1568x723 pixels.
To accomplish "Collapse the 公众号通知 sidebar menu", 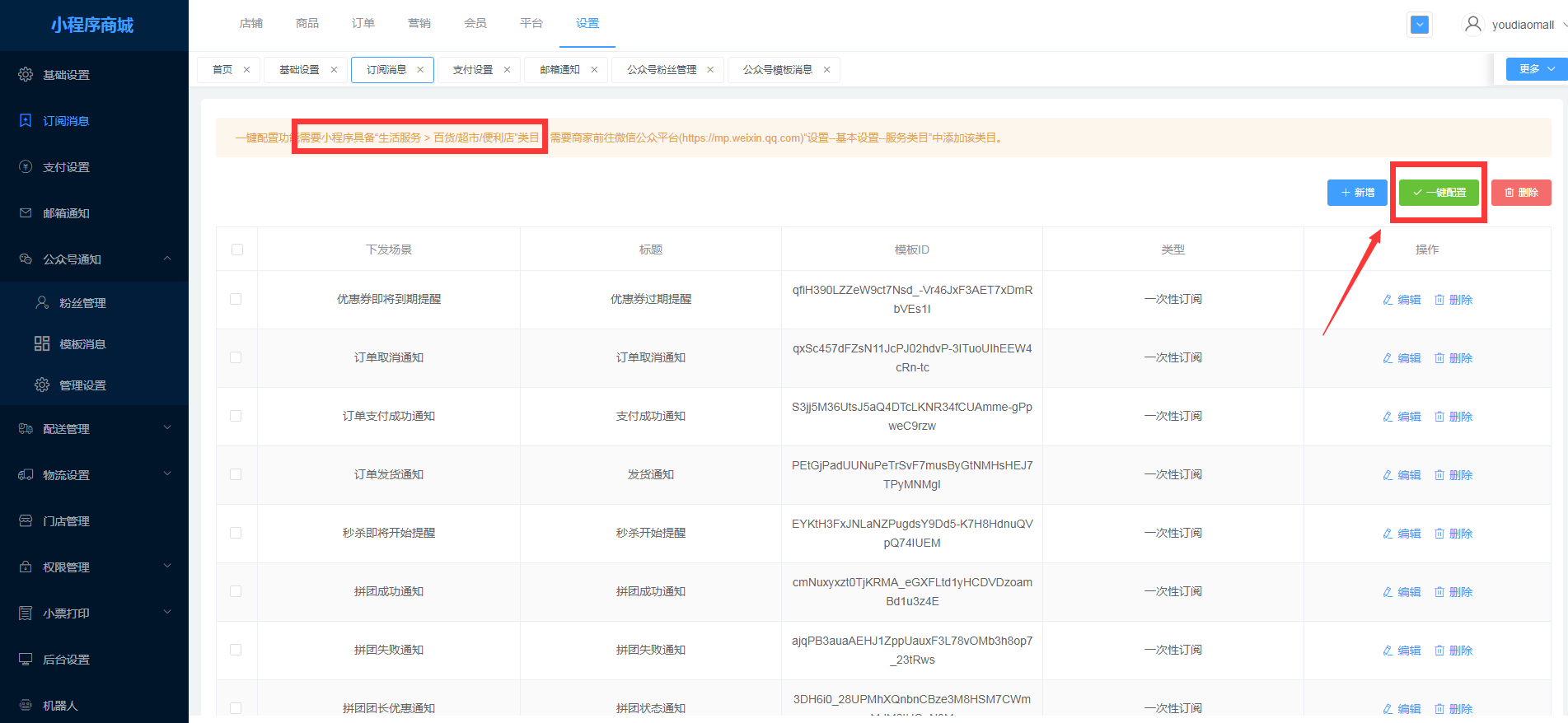I will tap(167, 259).
